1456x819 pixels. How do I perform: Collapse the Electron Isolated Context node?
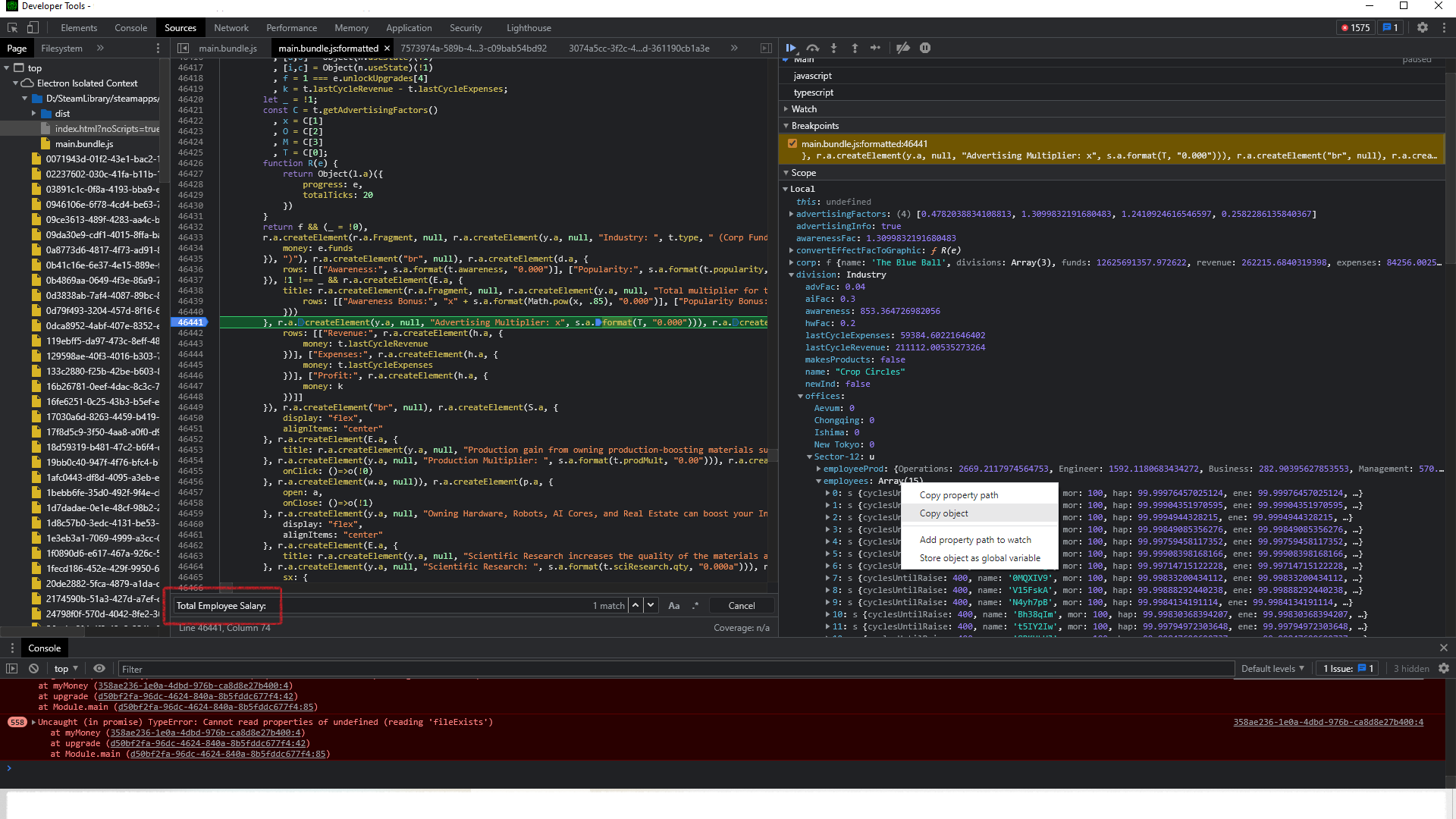pyautogui.click(x=16, y=83)
